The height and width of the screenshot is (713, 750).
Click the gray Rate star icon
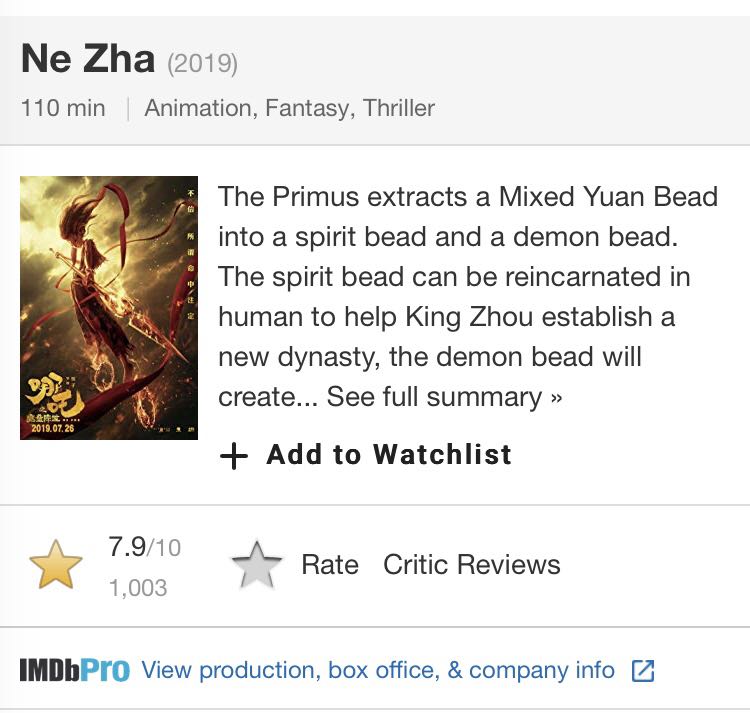(257, 565)
